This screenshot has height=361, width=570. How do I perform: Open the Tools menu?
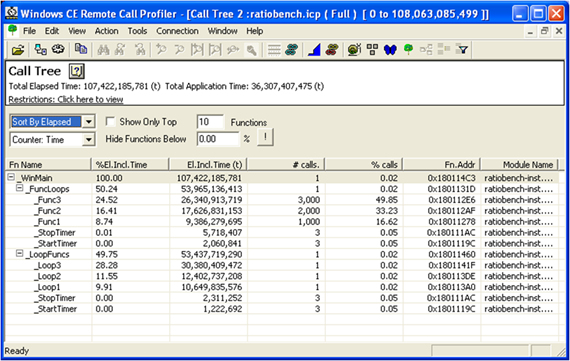(x=137, y=31)
